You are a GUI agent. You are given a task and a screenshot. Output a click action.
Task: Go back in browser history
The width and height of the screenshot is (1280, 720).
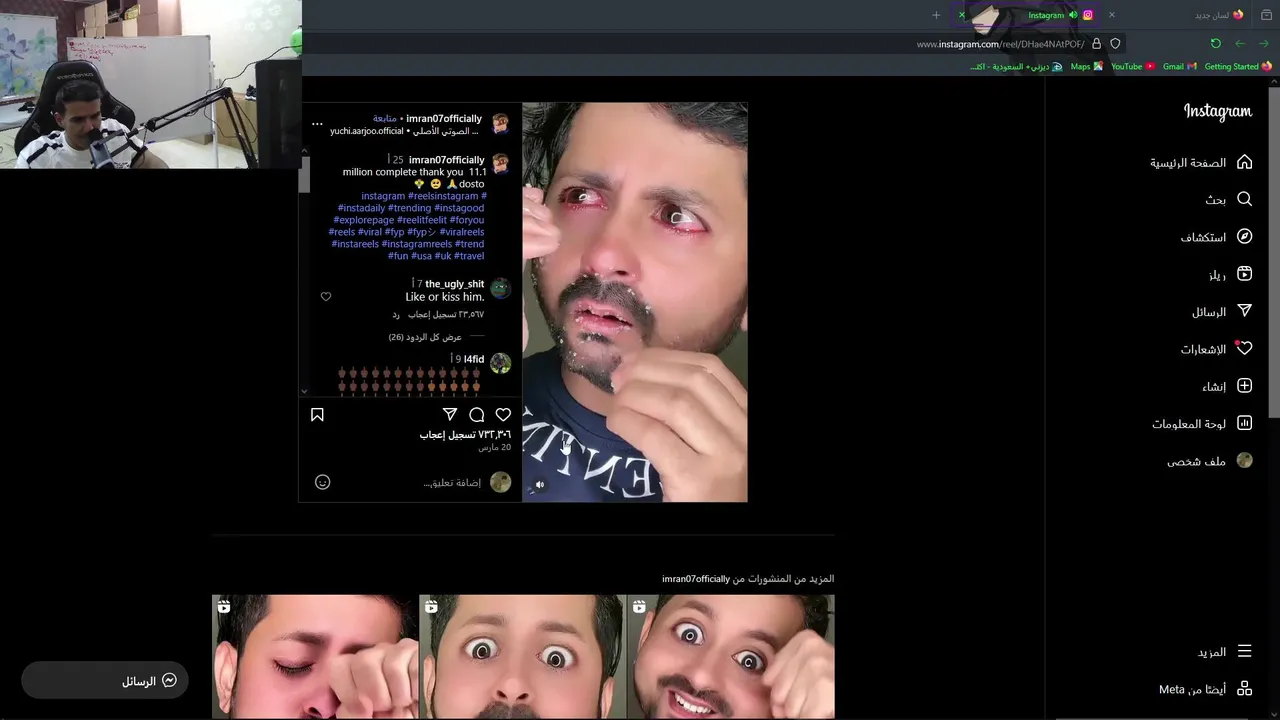(1264, 43)
